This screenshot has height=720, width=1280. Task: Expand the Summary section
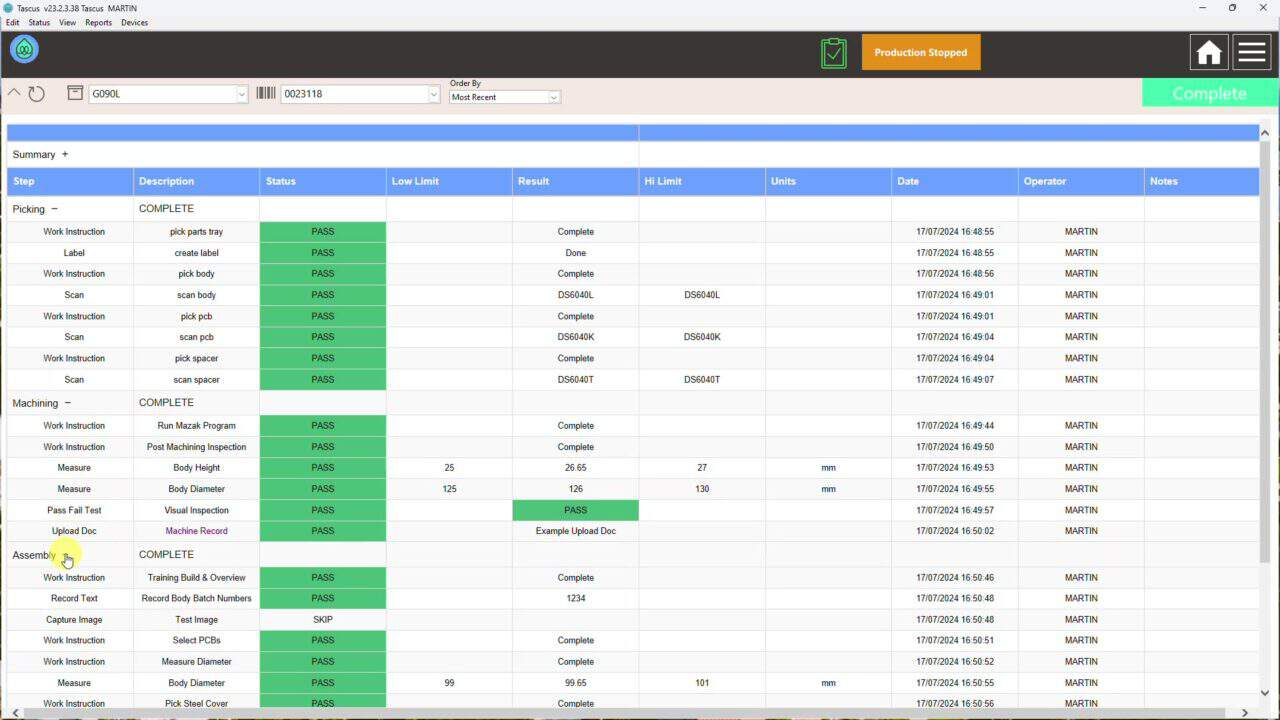tap(65, 154)
